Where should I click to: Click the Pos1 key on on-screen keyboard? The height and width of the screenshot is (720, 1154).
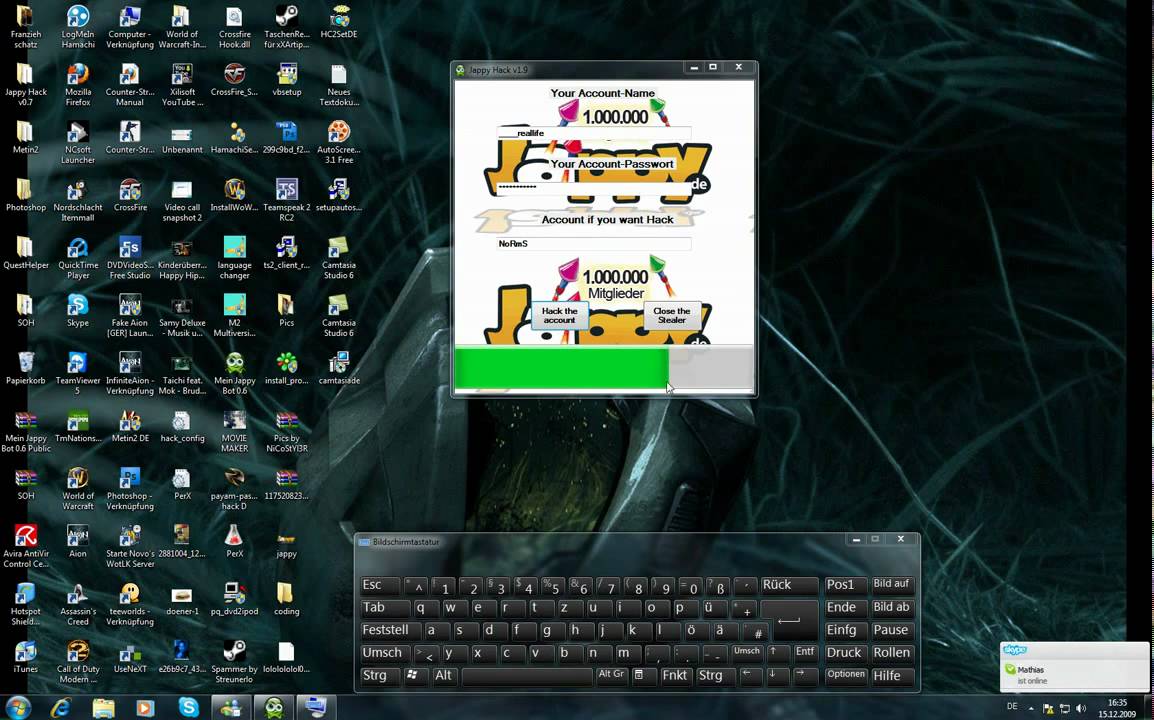coord(846,585)
